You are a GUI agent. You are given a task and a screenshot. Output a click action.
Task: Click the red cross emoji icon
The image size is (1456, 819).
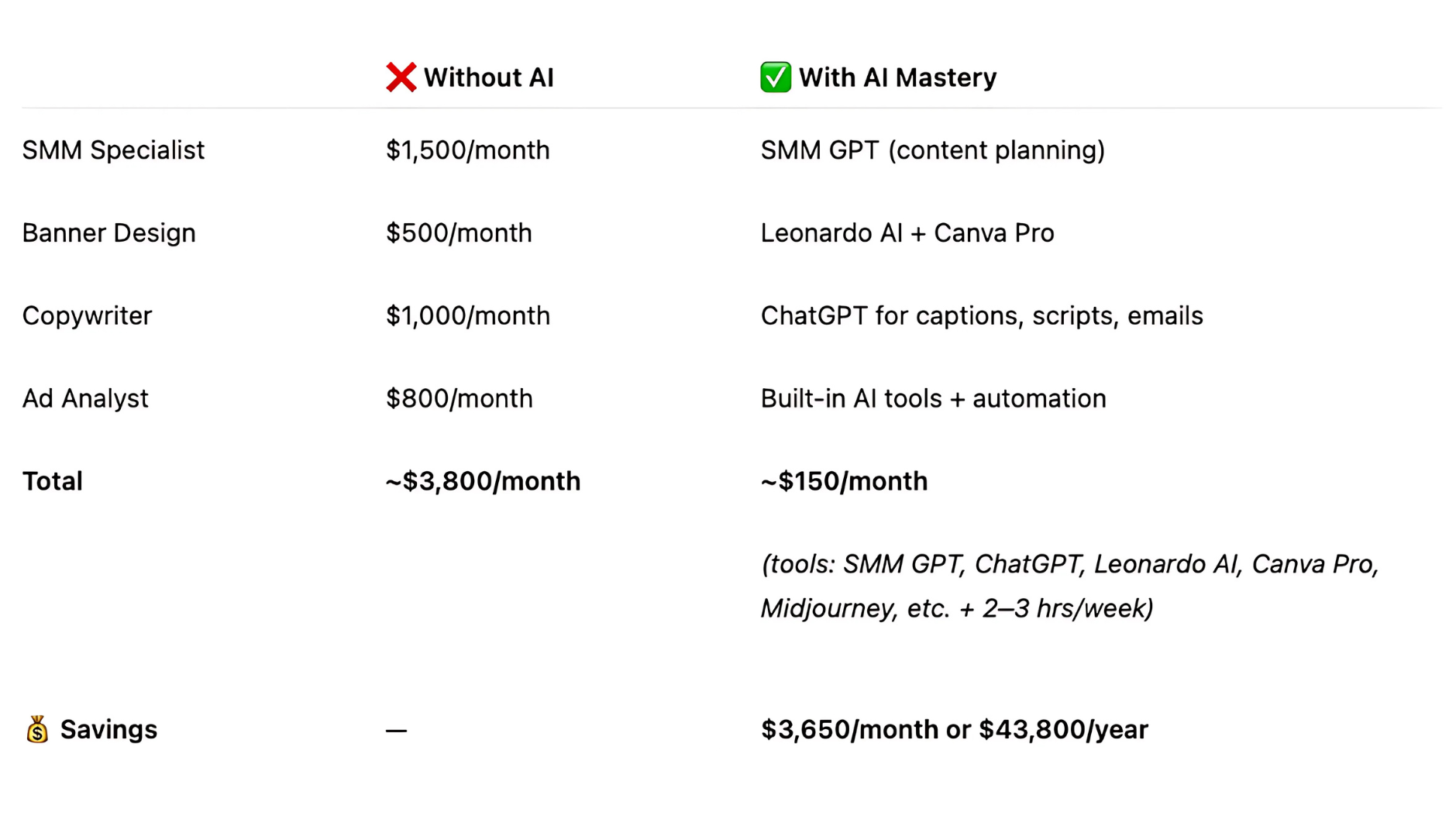coord(401,77)
